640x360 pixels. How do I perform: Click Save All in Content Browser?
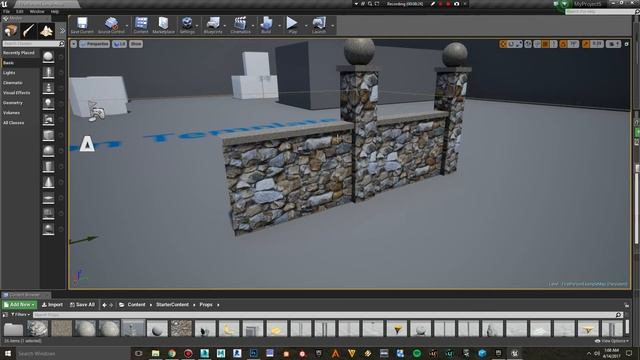click(82, 304)
